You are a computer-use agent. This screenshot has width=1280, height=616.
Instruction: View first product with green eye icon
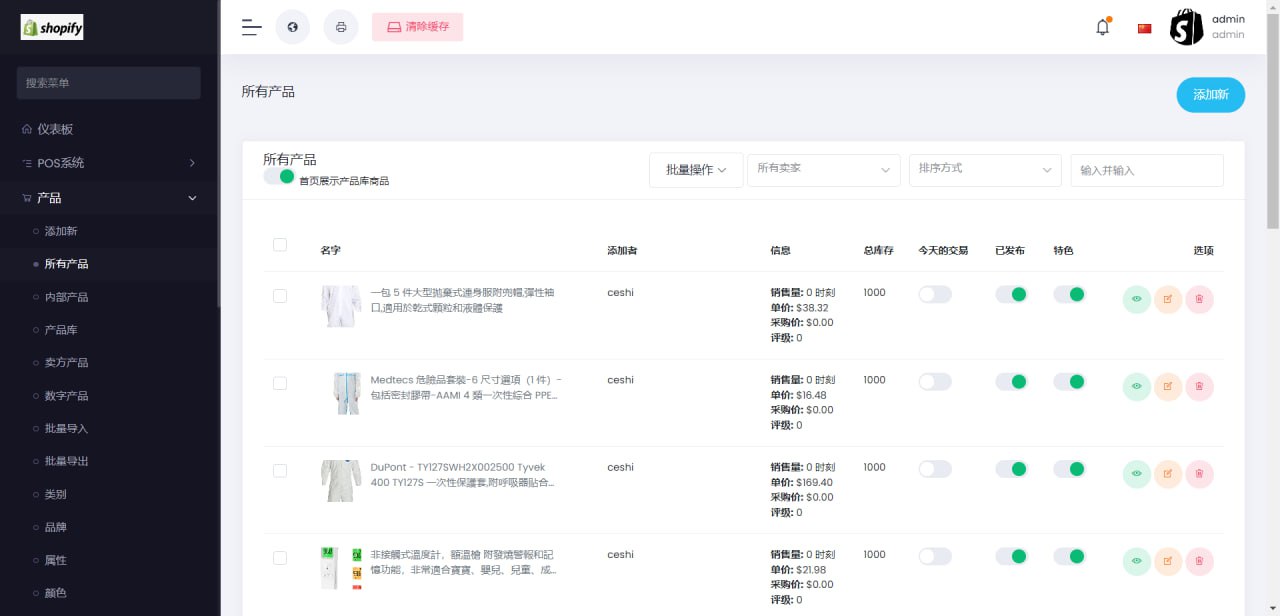pyautogui.click(x=1137, y=299)
